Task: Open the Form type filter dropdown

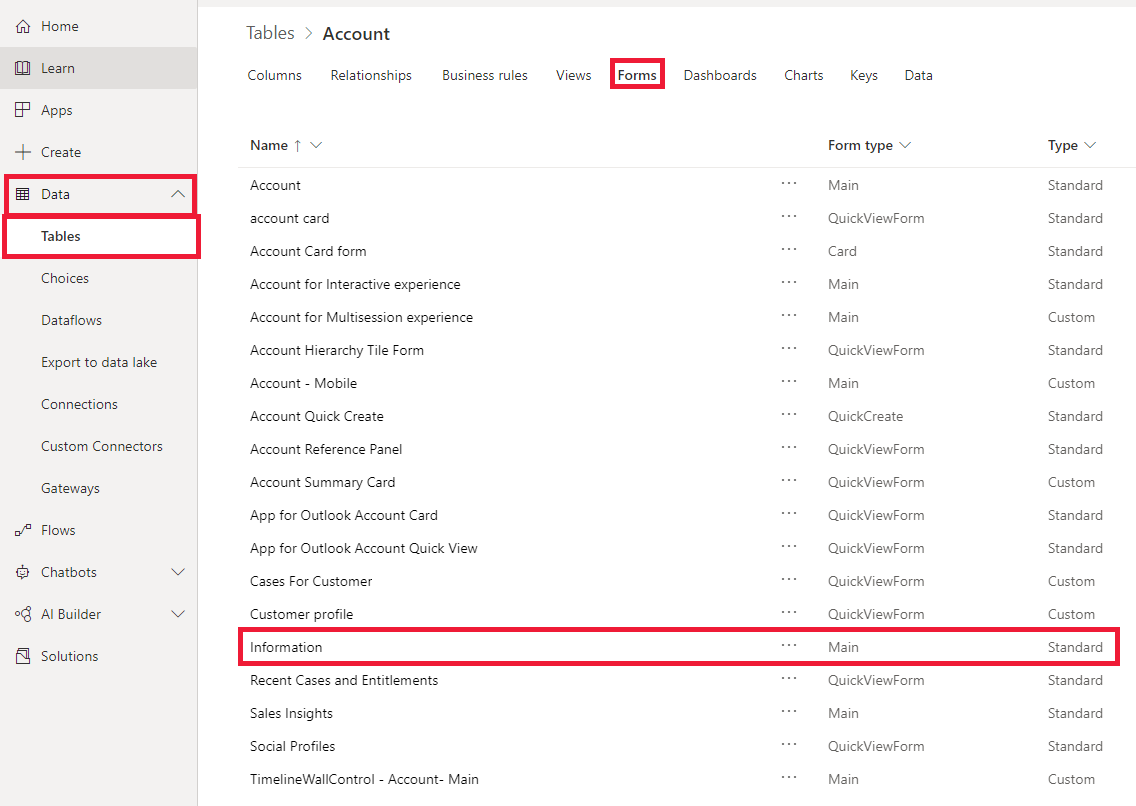Action: 905,145
